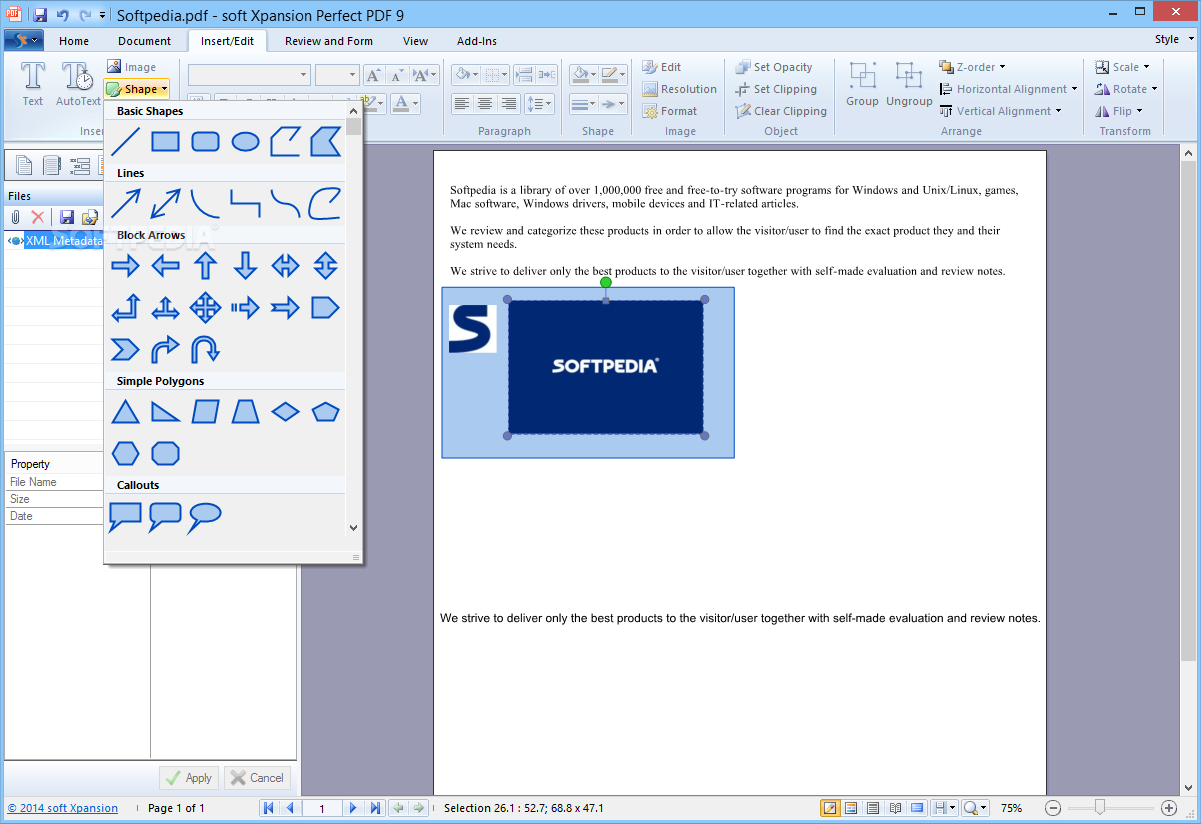Screen dimensions: 1201x824
Task: Click the Cancel button
Action: click(258, 778)
